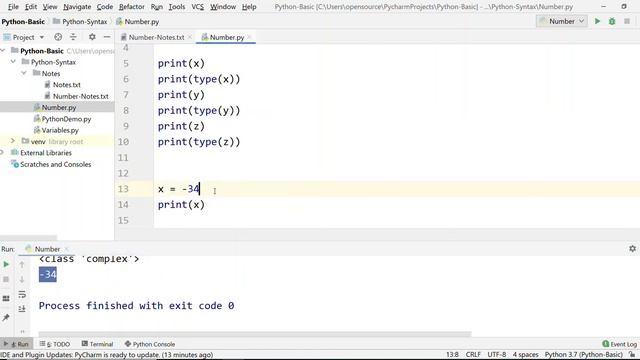Viewport: 640px width, 360px height.
Task: Open the Event Log
Action: point(619,344)
